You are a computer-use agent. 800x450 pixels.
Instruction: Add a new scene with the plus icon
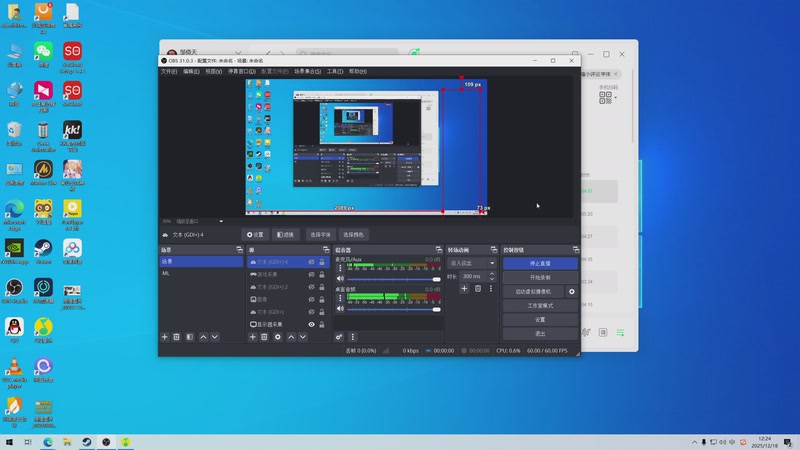coord(165,337)
